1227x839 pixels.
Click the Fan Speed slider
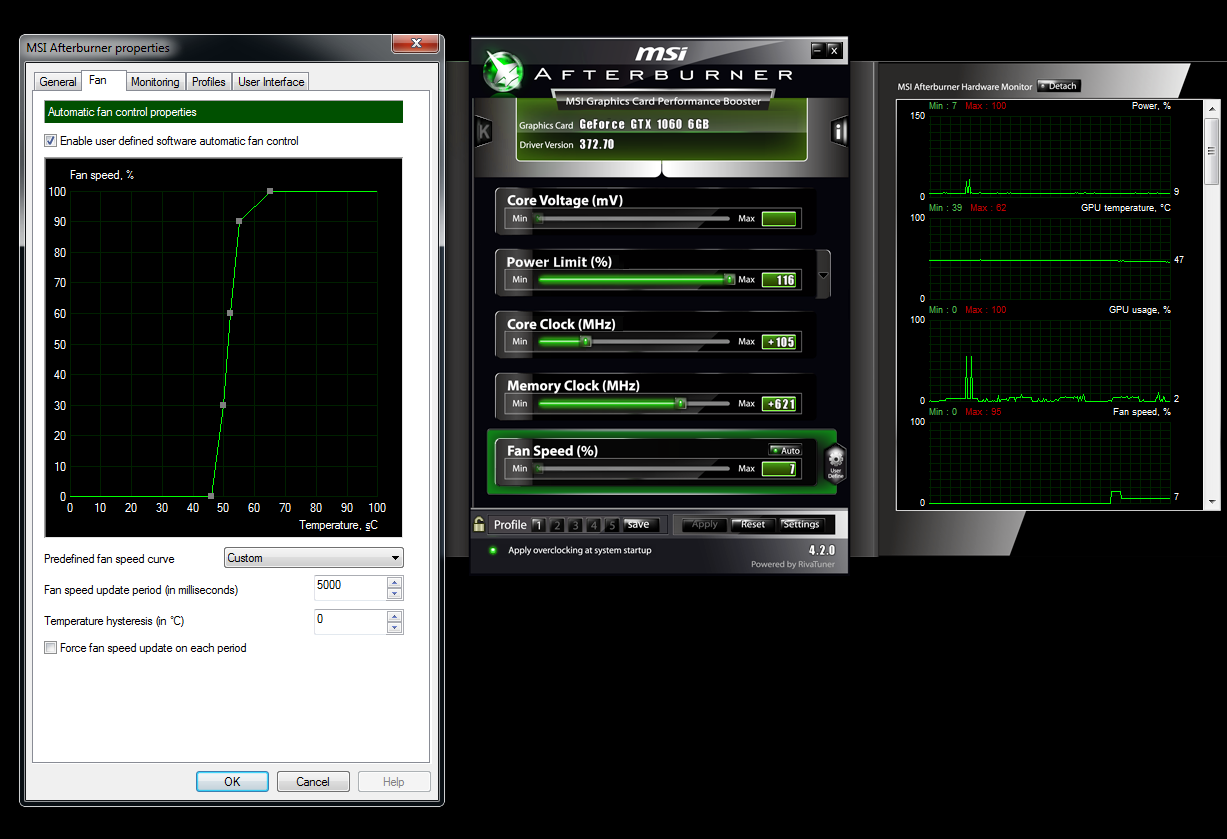tap(634, 468)
